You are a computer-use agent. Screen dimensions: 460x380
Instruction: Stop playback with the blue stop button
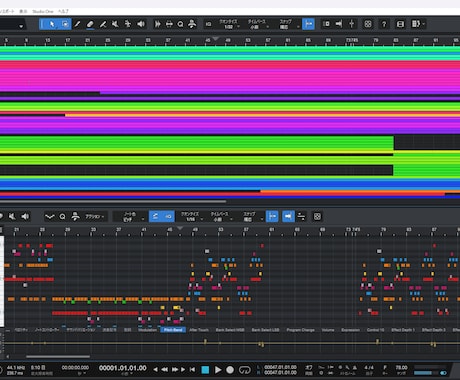[205, 370]
